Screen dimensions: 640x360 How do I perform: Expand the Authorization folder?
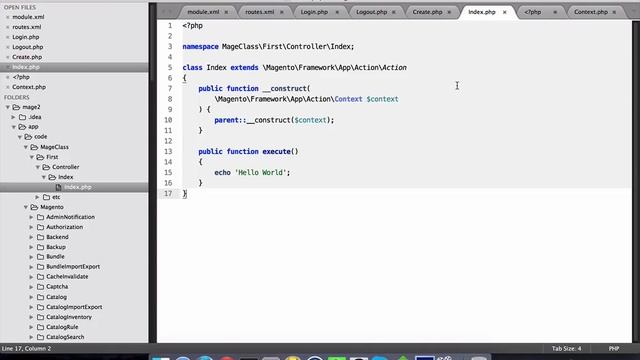point(31,227)
